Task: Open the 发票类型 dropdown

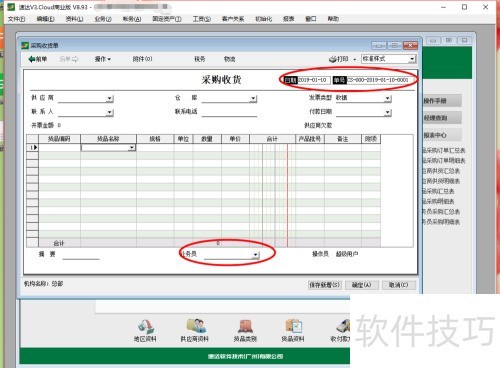Action: point(387,98)
